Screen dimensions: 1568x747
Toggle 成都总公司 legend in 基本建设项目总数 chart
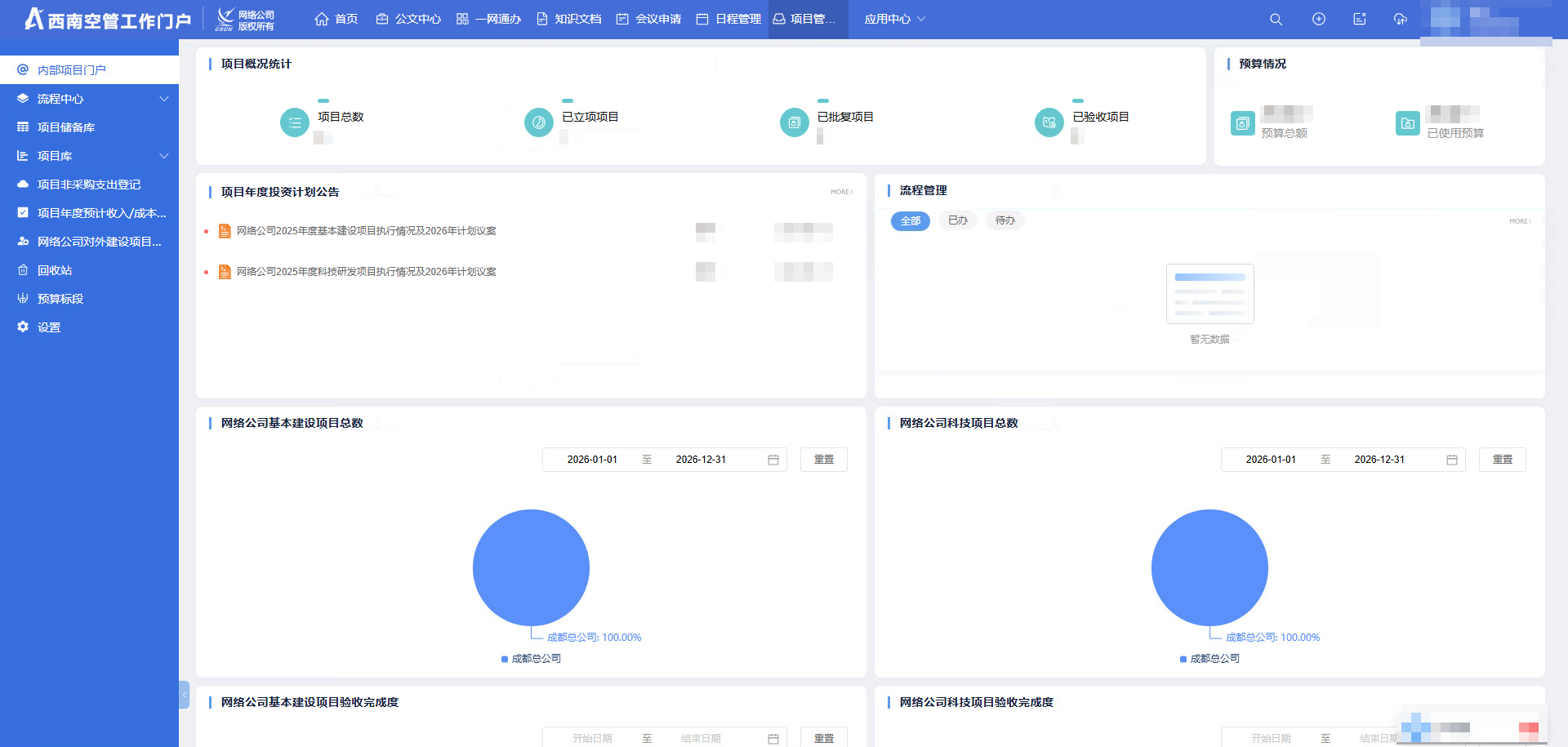coord(531,659)
